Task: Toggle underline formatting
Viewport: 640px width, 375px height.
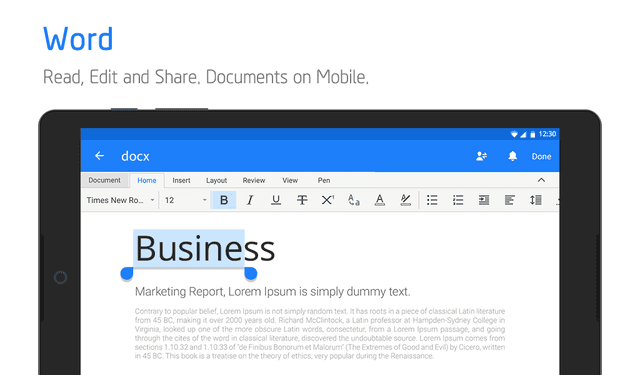Action: pos(276,200)
